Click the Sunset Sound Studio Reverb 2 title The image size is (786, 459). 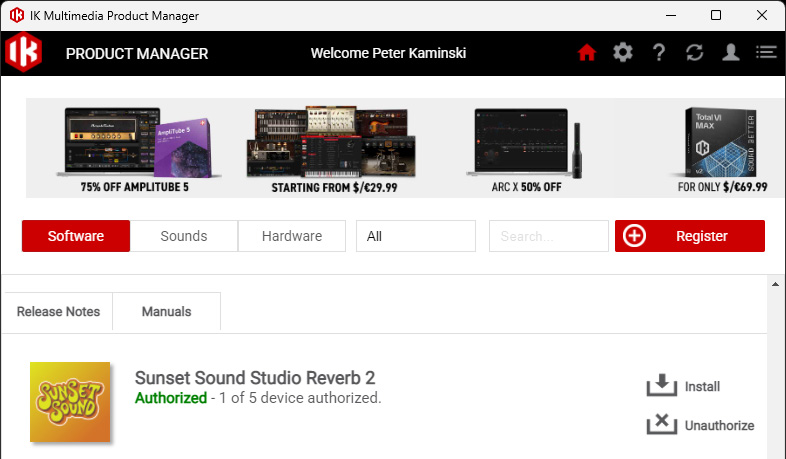(255, 377)
